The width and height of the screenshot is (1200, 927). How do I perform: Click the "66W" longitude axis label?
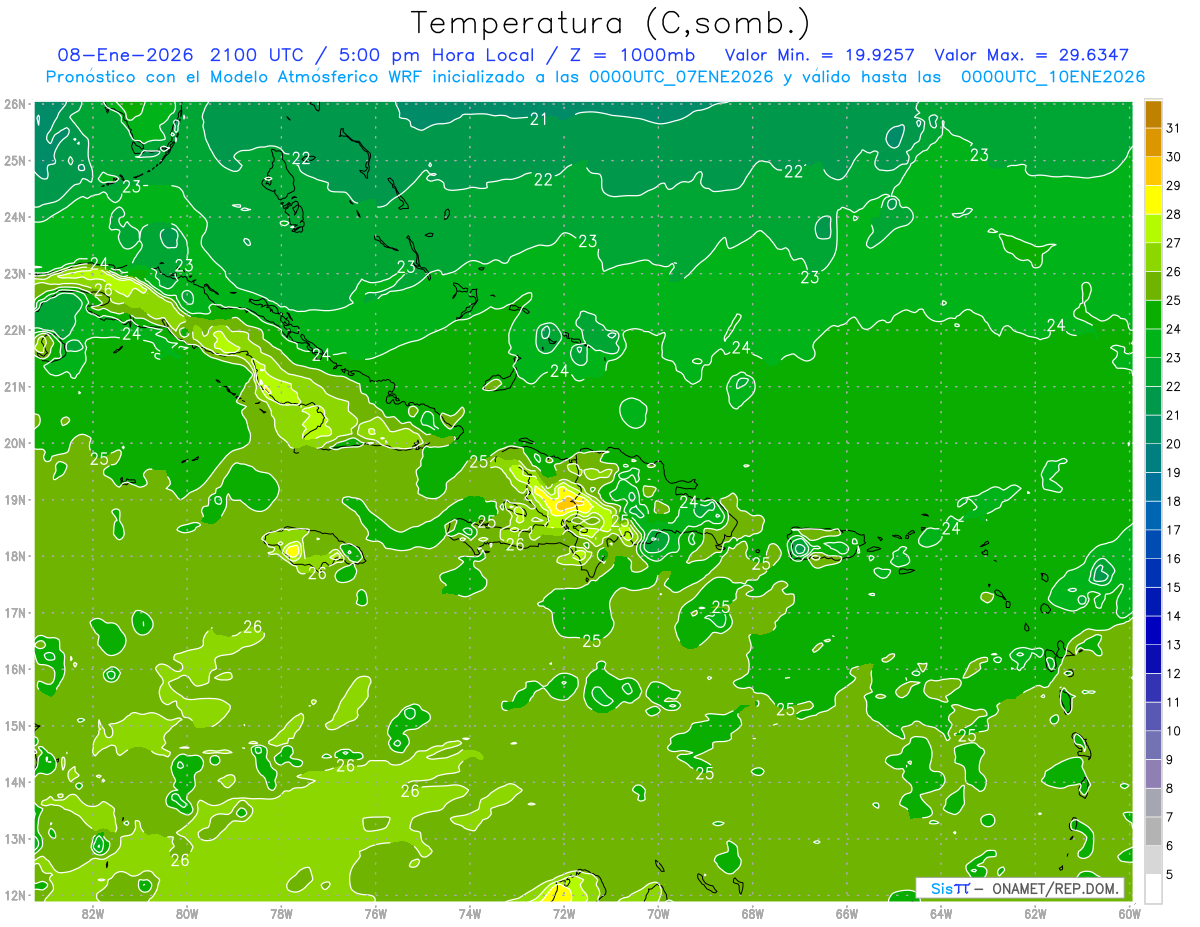tap(847, 913)
